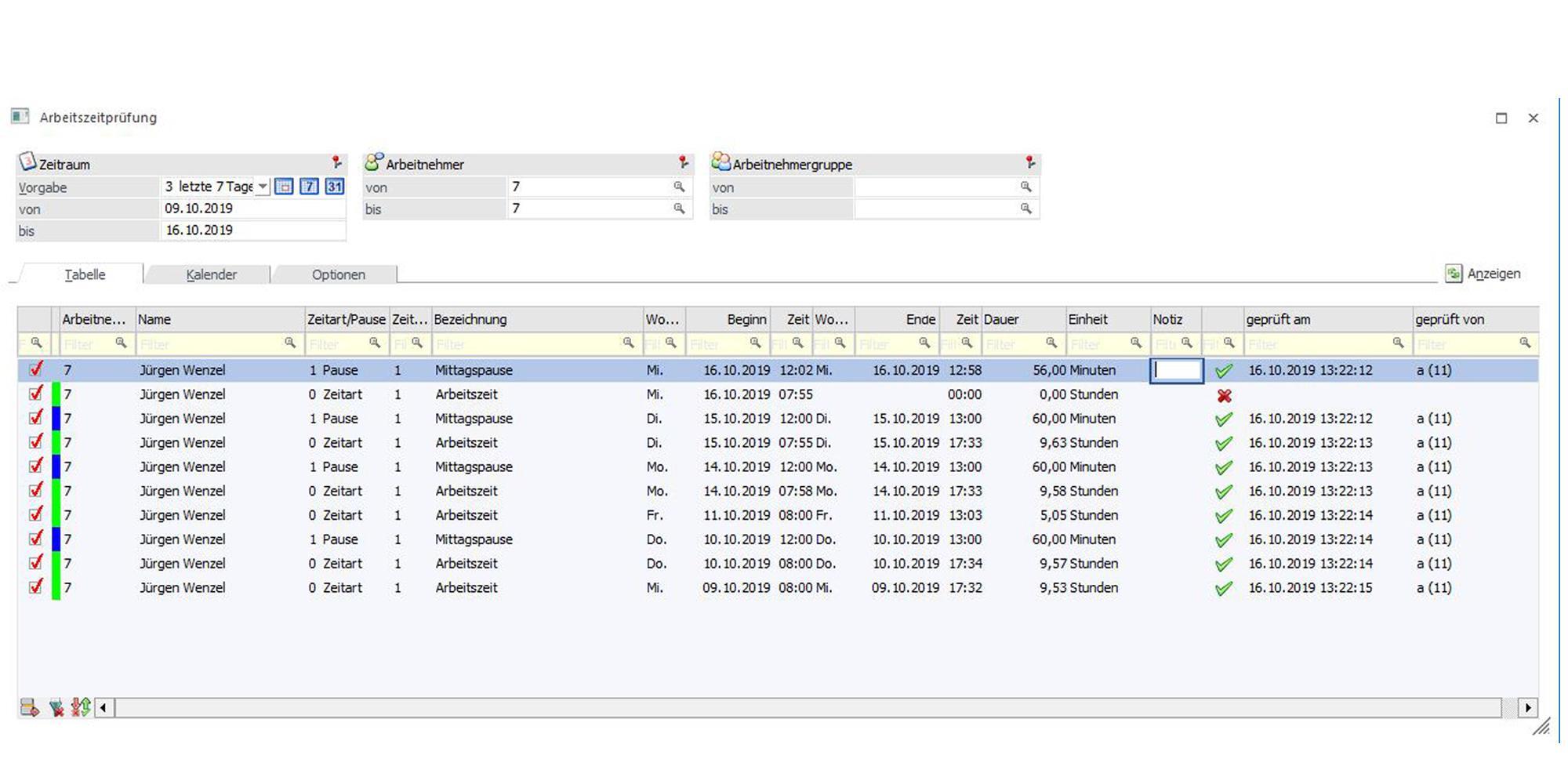Sort by the geprüft am column header
The image size is (1568, 784).
click(x=1328, y=319)
